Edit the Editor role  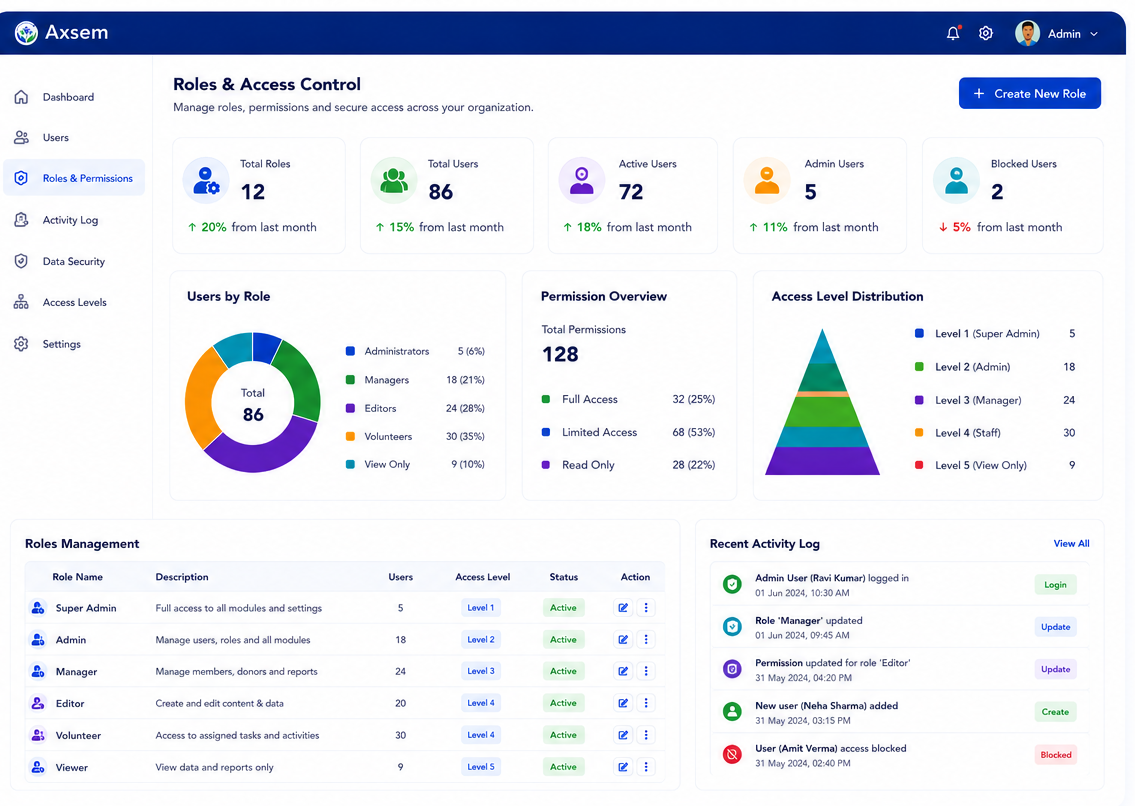coord(623,703)
